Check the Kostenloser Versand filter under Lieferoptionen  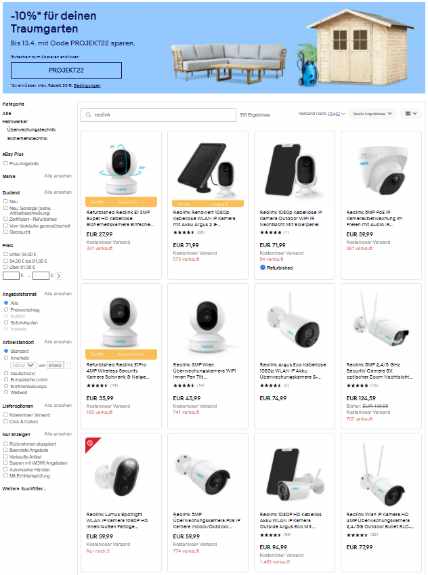coord(6,415)
